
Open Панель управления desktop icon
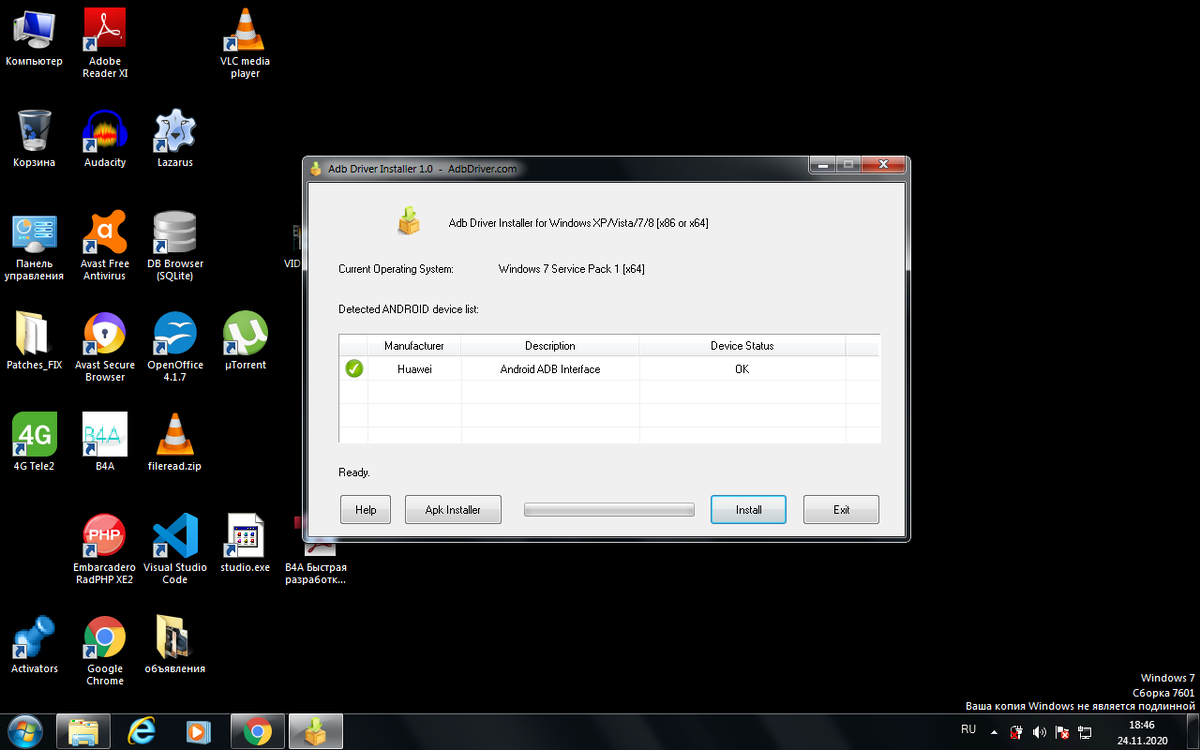[34, 246]
